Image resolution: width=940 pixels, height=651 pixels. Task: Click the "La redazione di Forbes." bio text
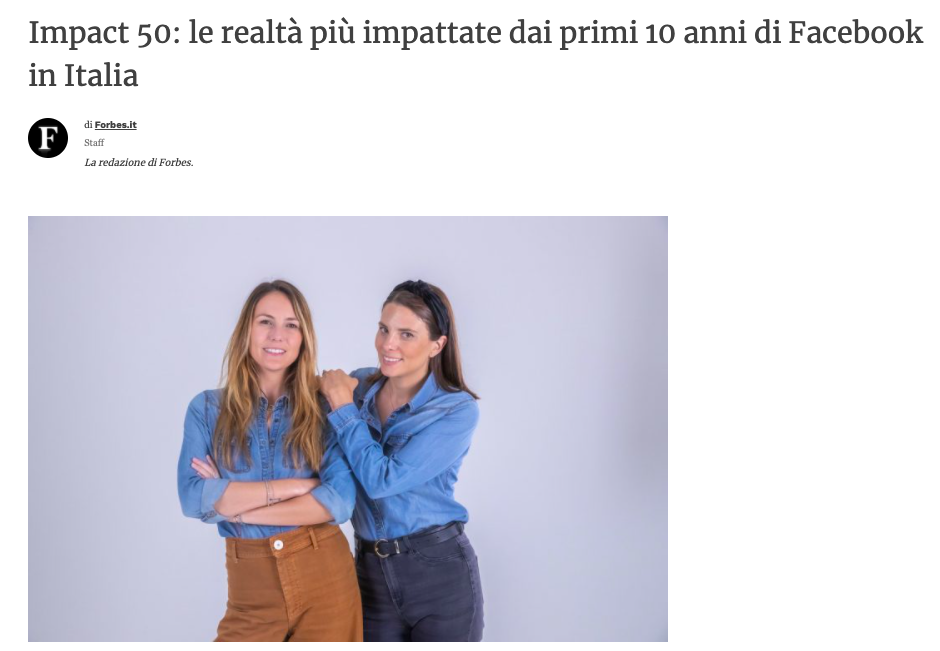pyautogui.click(x=139, y=162)
